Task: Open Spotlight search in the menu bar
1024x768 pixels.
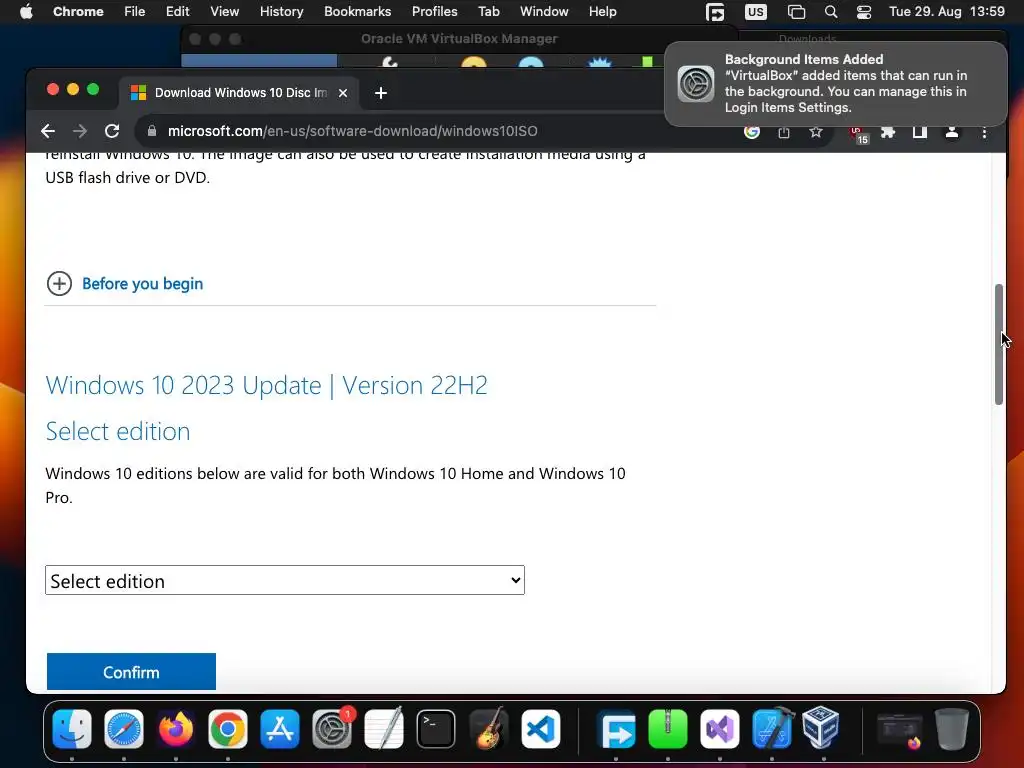Action: tap(831, 12)
